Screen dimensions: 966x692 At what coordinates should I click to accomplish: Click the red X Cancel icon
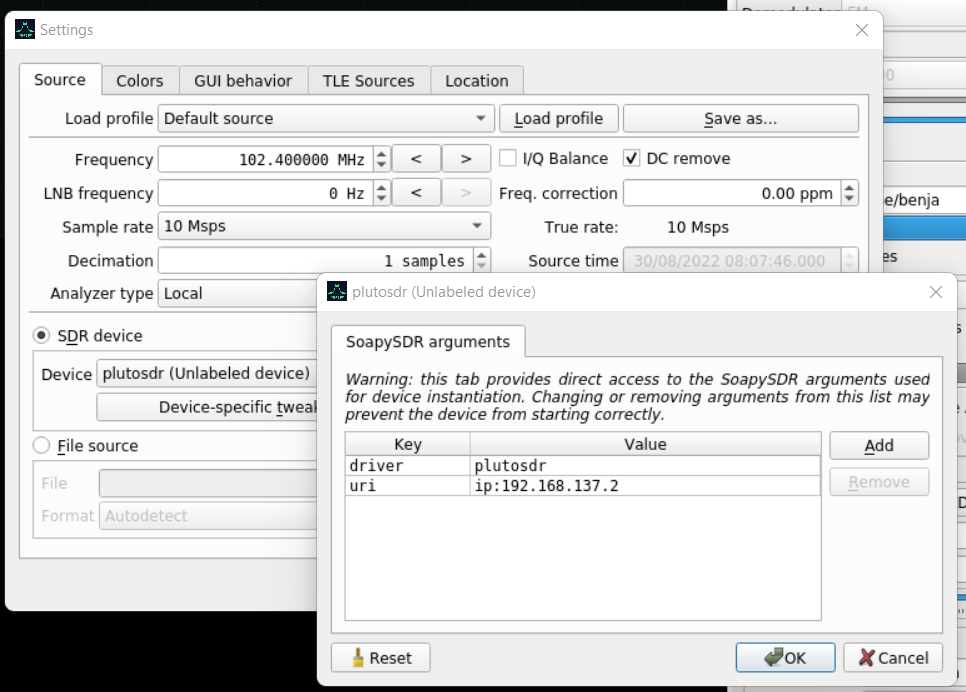click(867, 657)
